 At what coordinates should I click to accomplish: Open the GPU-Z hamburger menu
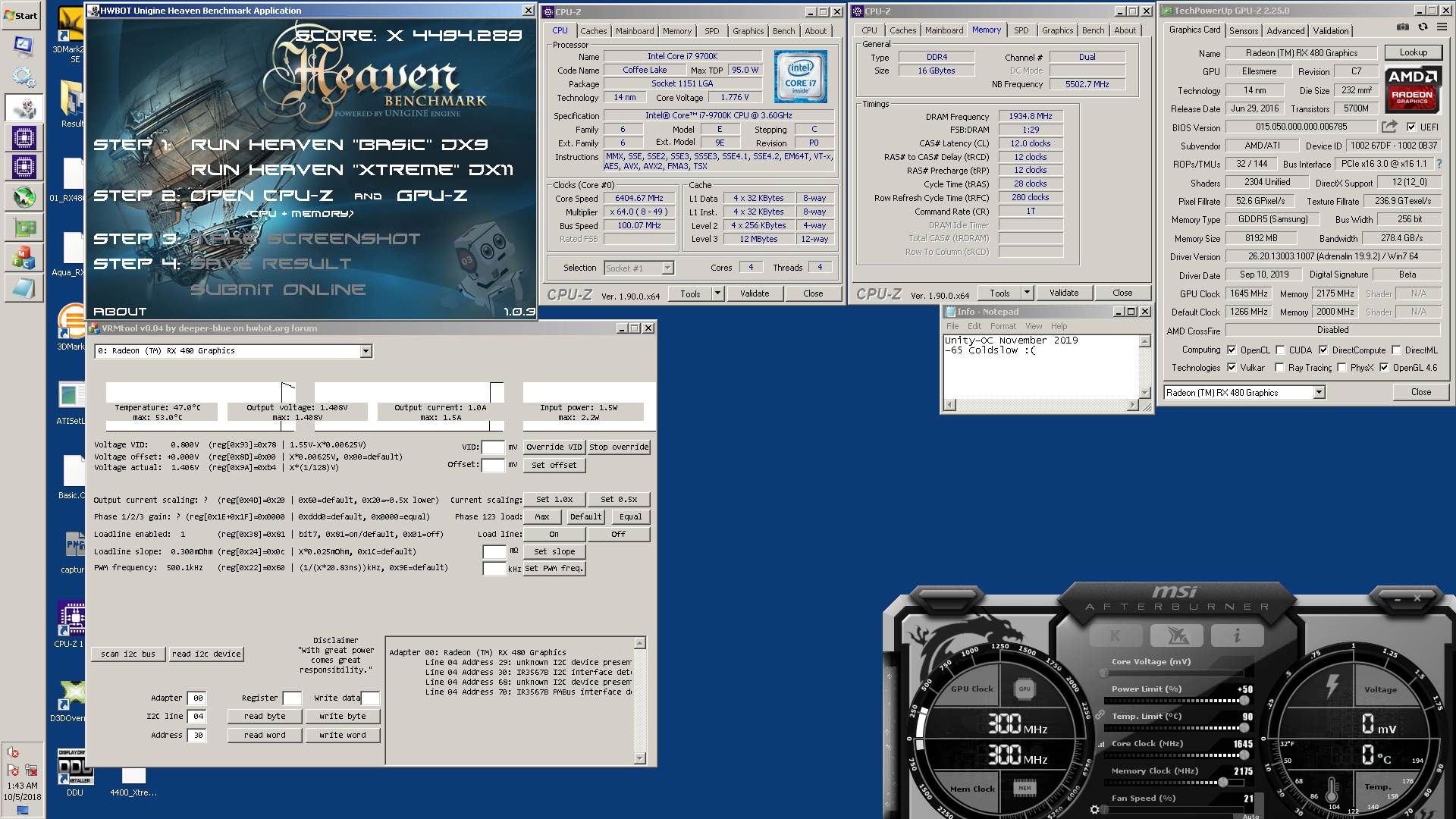tap(1442, 27)
